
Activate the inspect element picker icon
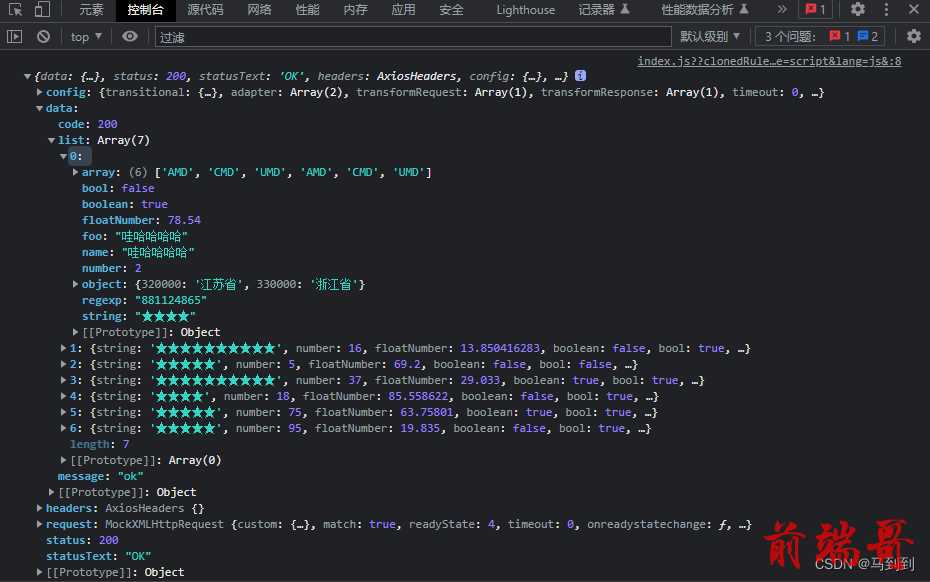coord(15,9)
